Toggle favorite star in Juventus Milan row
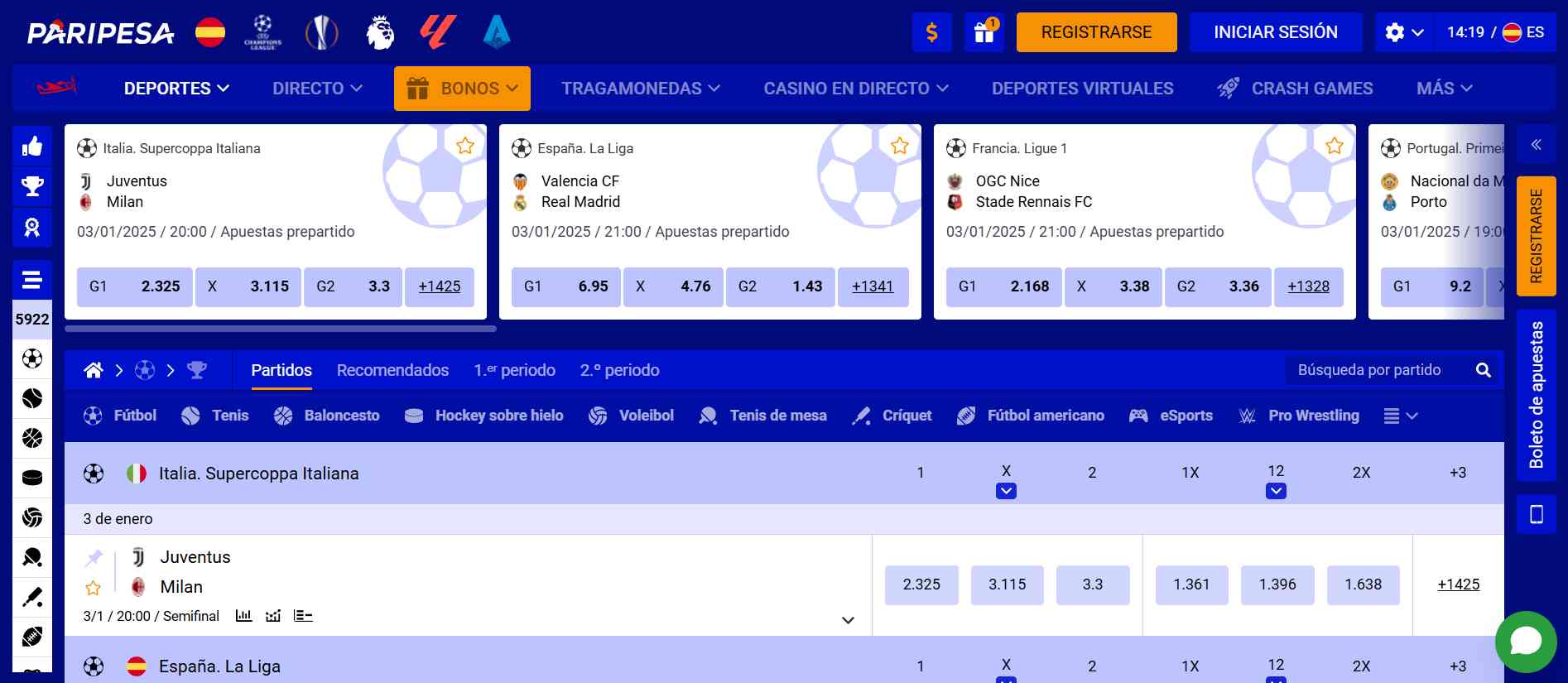This screenshot has height=683, width=1568. (93, 588)
